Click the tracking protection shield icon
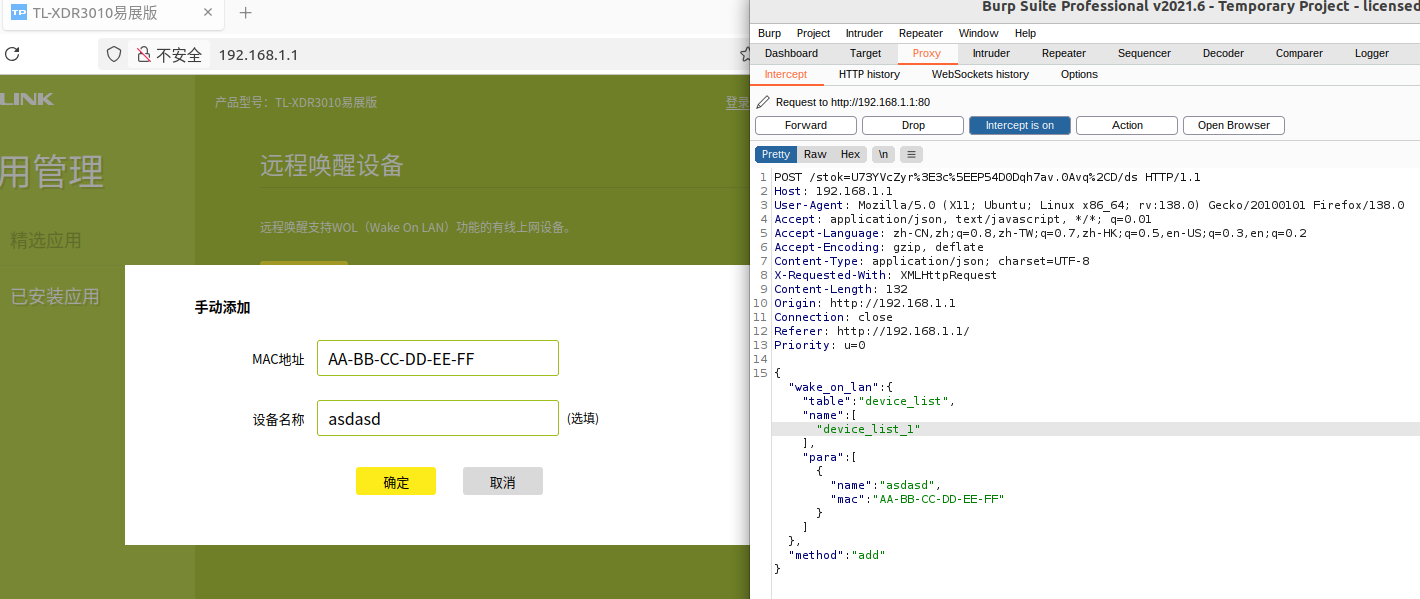The width and height of the screenshot is (1420, 599). click(x=114, y=54)
